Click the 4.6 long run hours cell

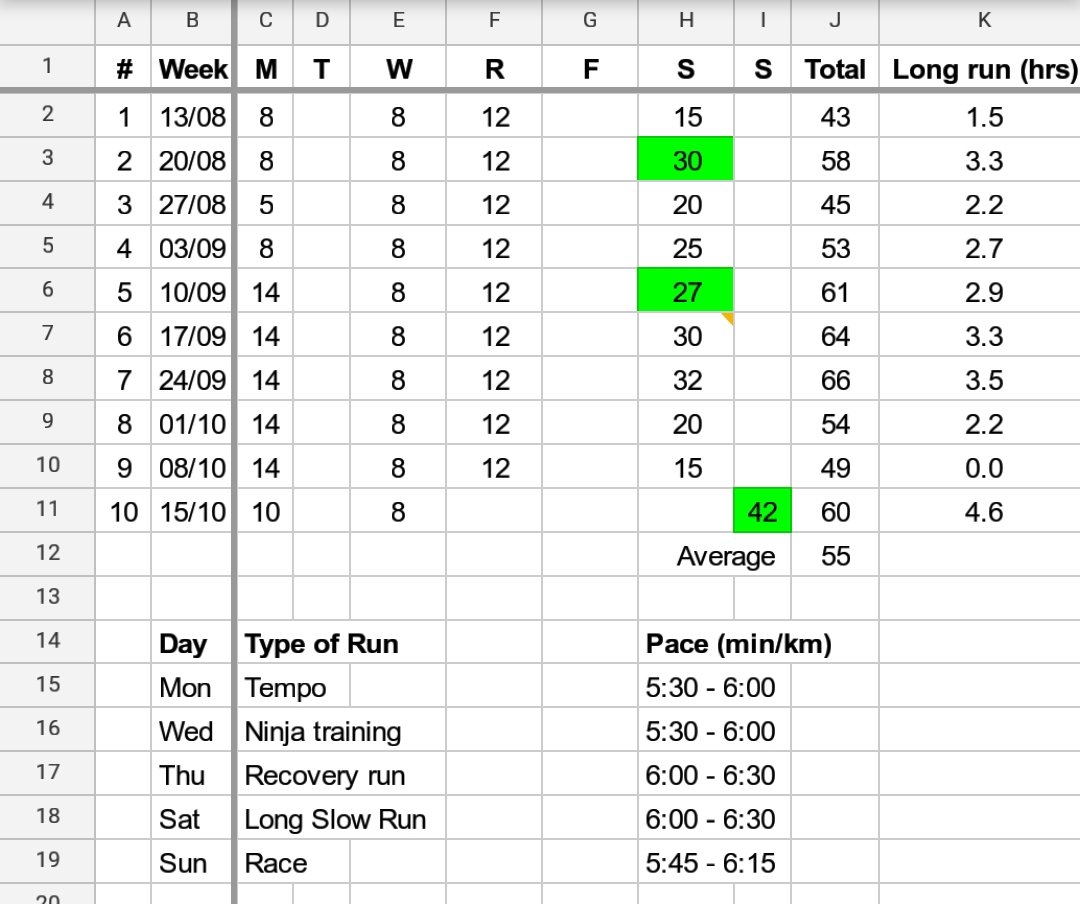point(984,511)
